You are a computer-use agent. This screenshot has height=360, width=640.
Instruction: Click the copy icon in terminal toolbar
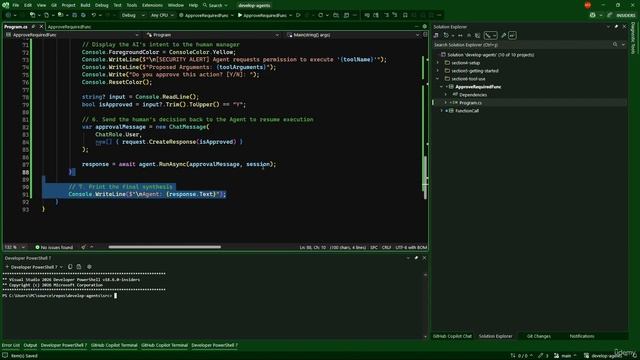70,267
